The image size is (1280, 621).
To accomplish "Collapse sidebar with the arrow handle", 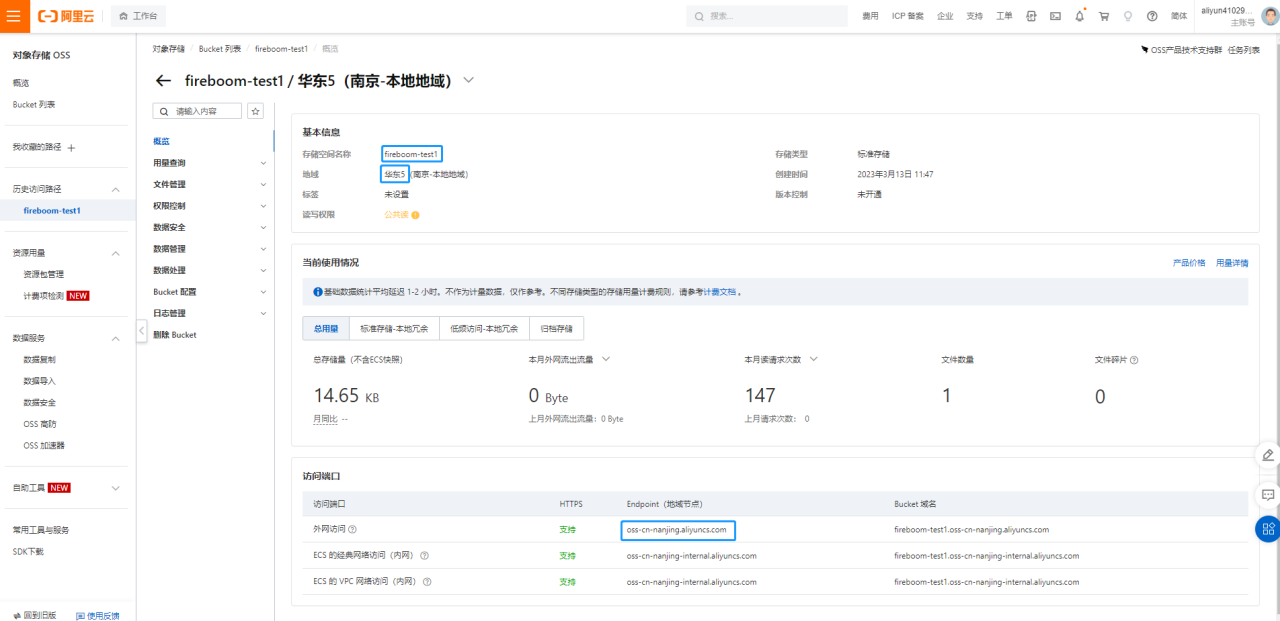I will [141, 331].
